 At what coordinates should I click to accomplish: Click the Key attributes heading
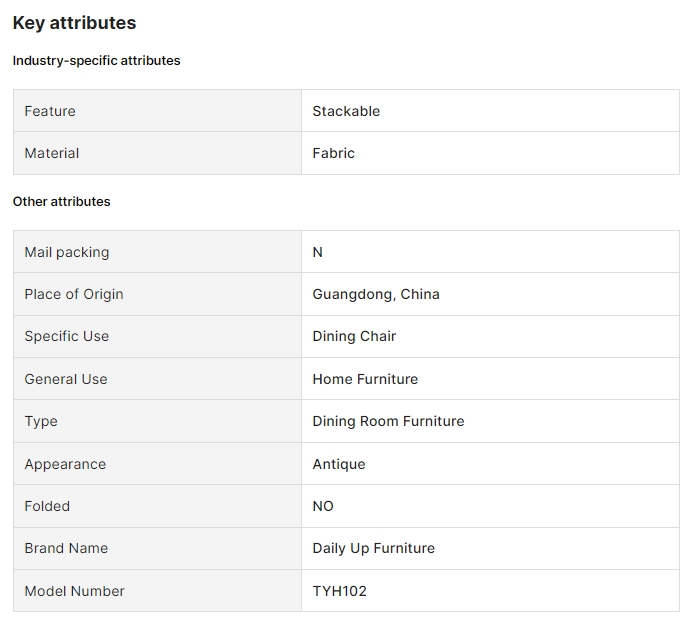74,23
